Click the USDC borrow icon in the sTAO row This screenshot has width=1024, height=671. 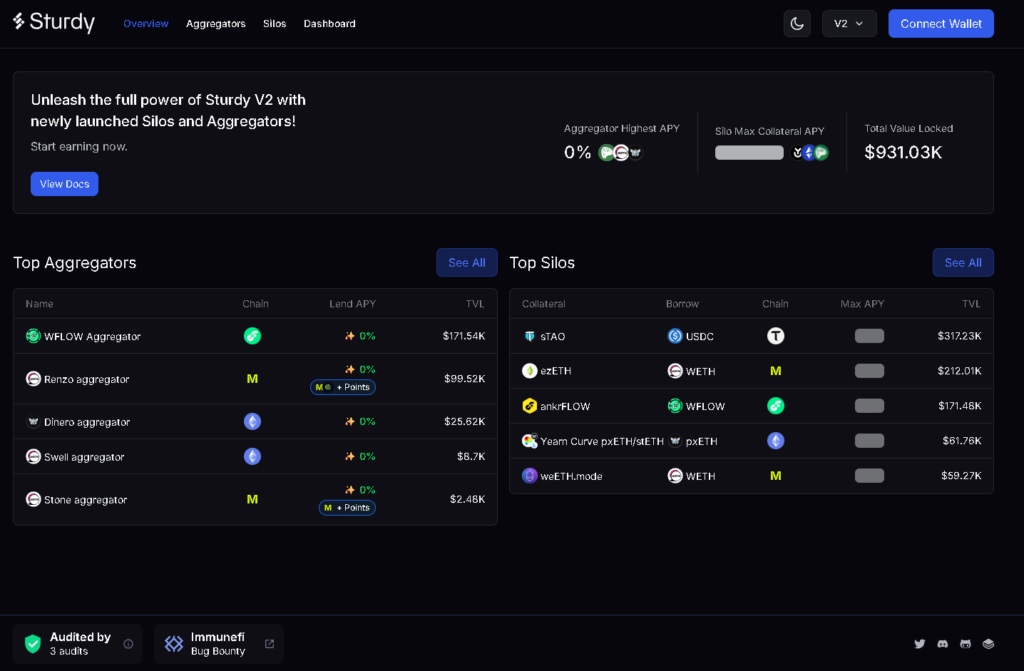671,335
